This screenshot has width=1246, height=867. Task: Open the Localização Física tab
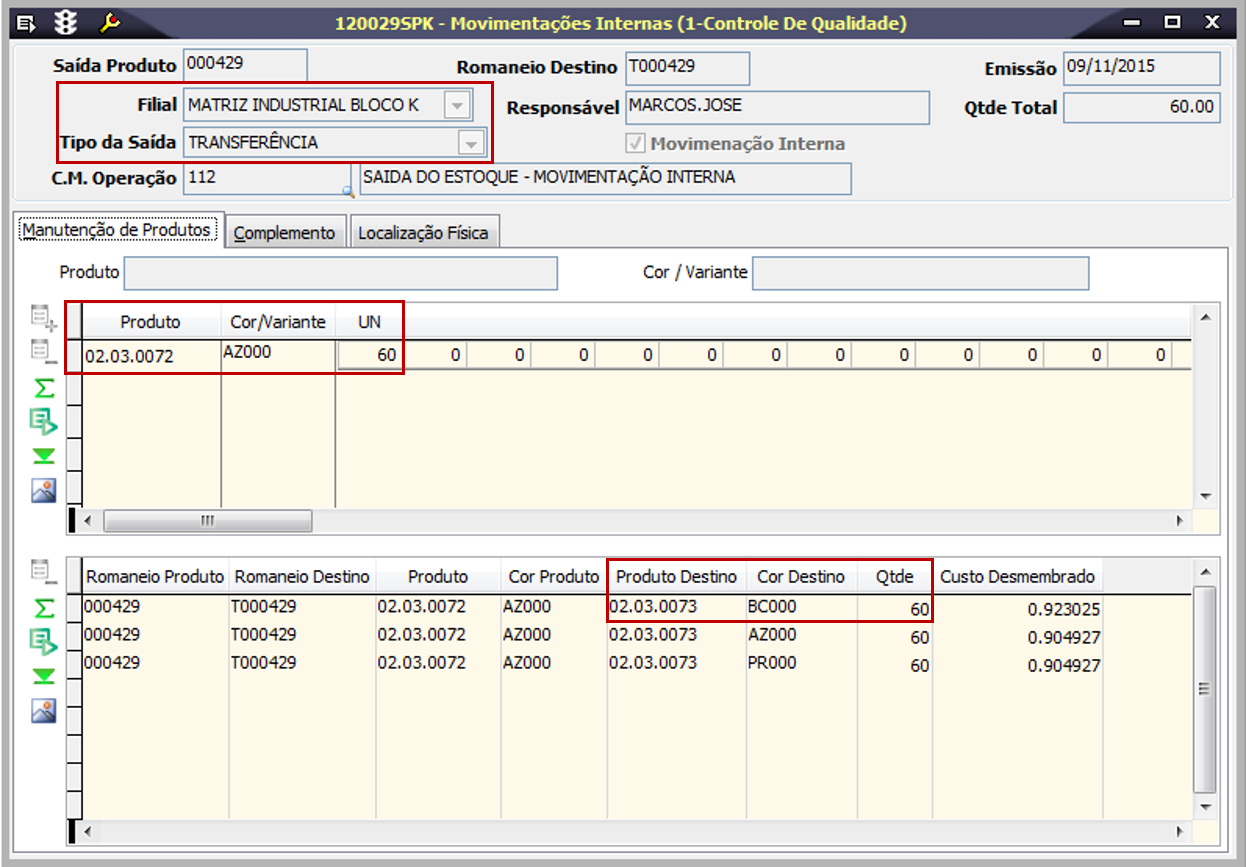click(423, 233)
